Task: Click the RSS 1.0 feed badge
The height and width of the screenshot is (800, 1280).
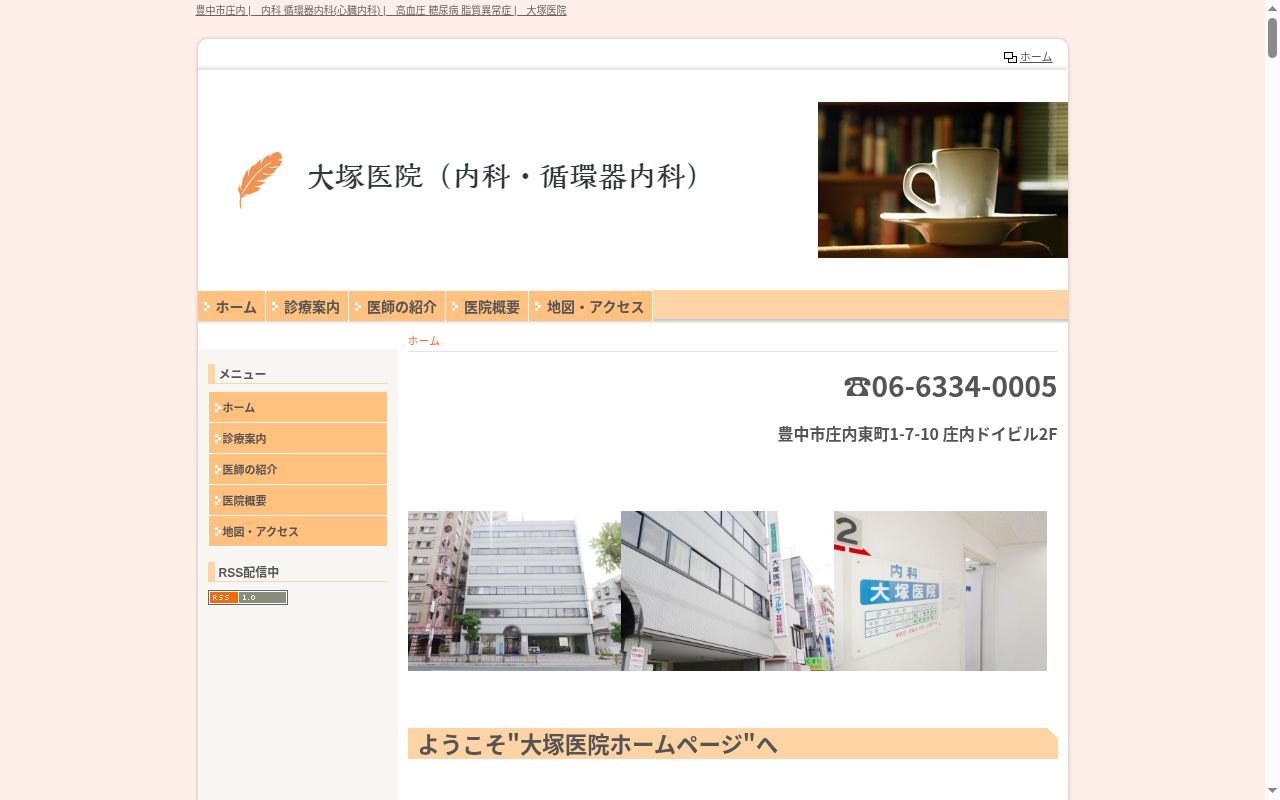Action: click(248, 597)
